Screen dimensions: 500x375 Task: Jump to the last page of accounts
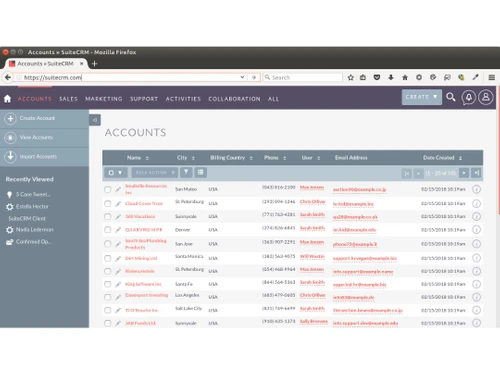[477, 173]
